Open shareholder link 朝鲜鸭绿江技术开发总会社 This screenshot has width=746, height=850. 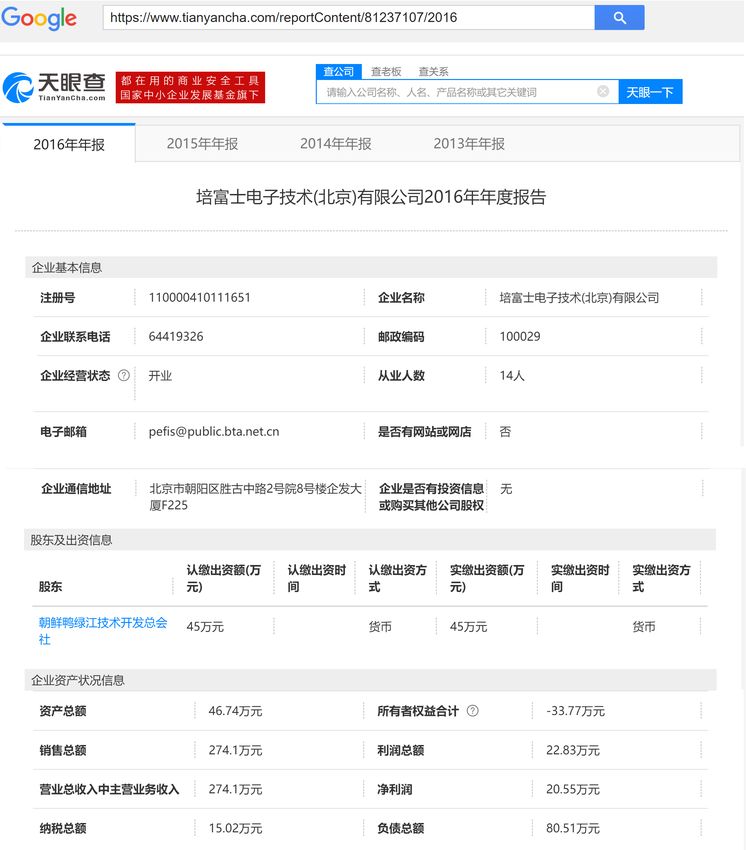pos(102,630)
